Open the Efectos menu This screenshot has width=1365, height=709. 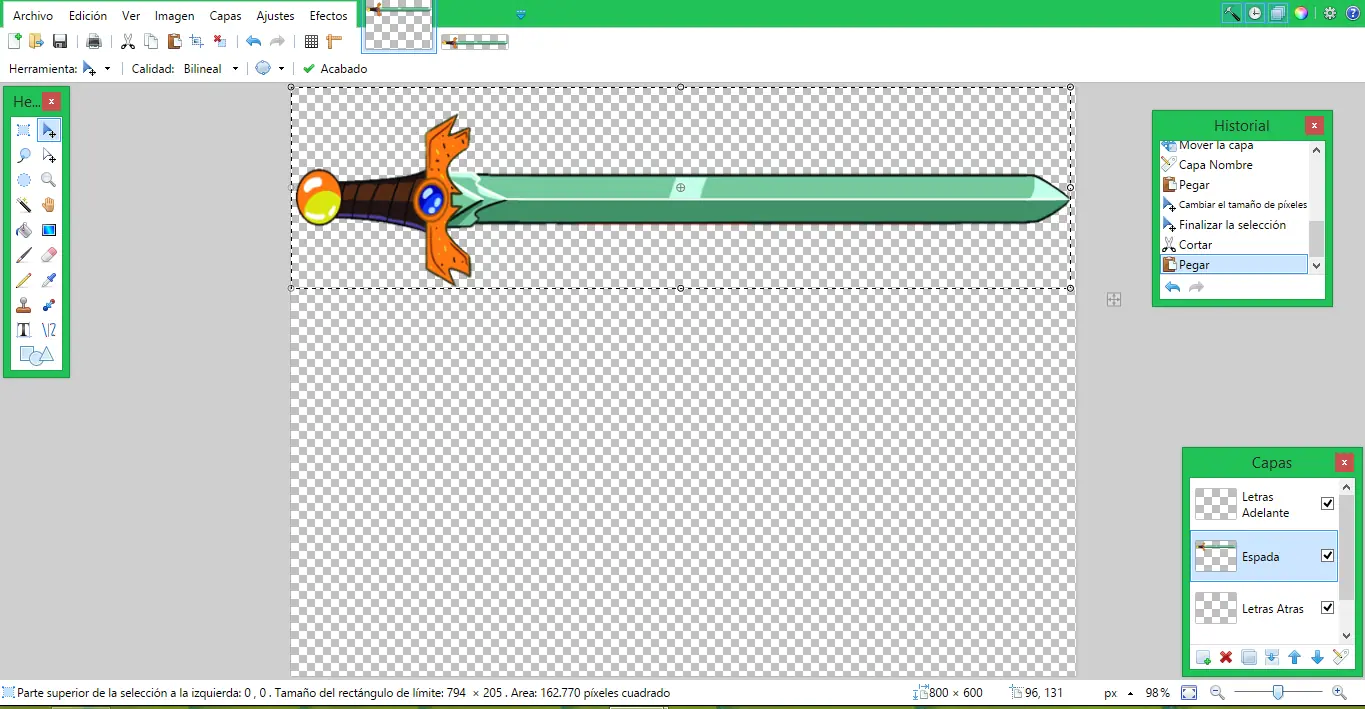(x=329, y=16)
